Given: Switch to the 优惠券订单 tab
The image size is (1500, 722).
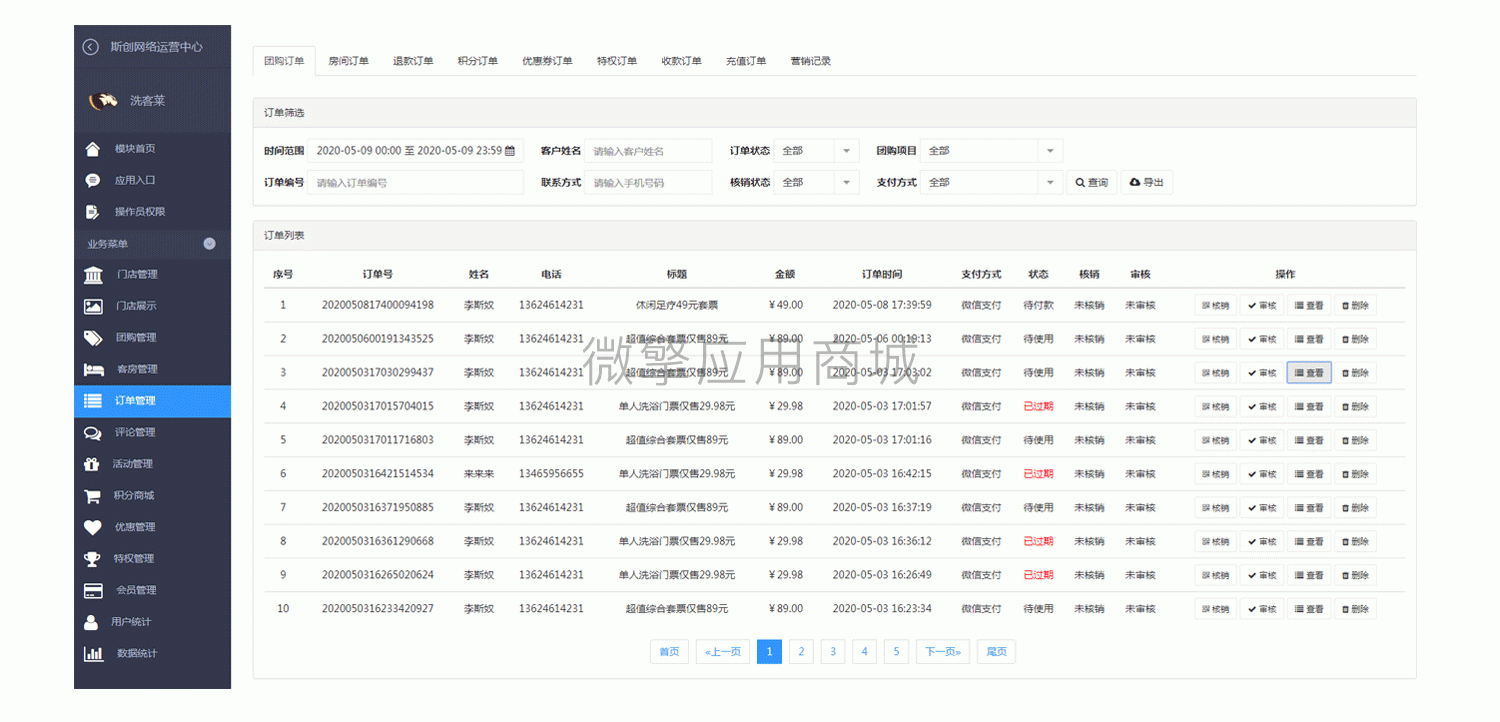Looking at the screenshot, I should (547, 61).
